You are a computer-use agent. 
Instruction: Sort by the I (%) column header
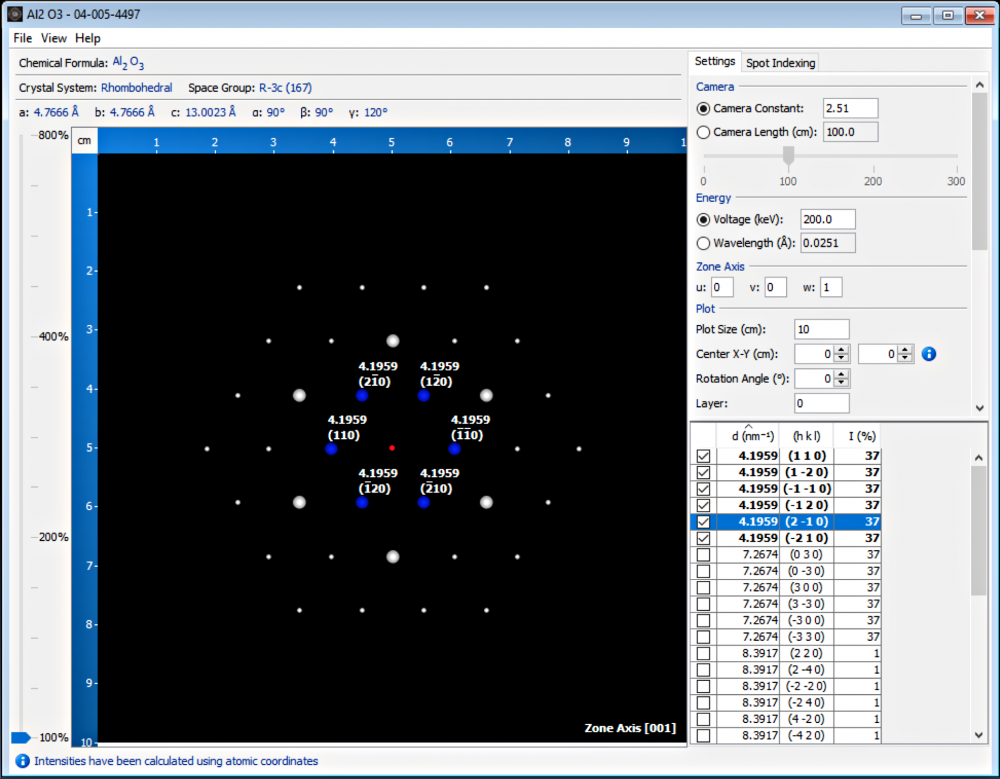tap(858, 436)
